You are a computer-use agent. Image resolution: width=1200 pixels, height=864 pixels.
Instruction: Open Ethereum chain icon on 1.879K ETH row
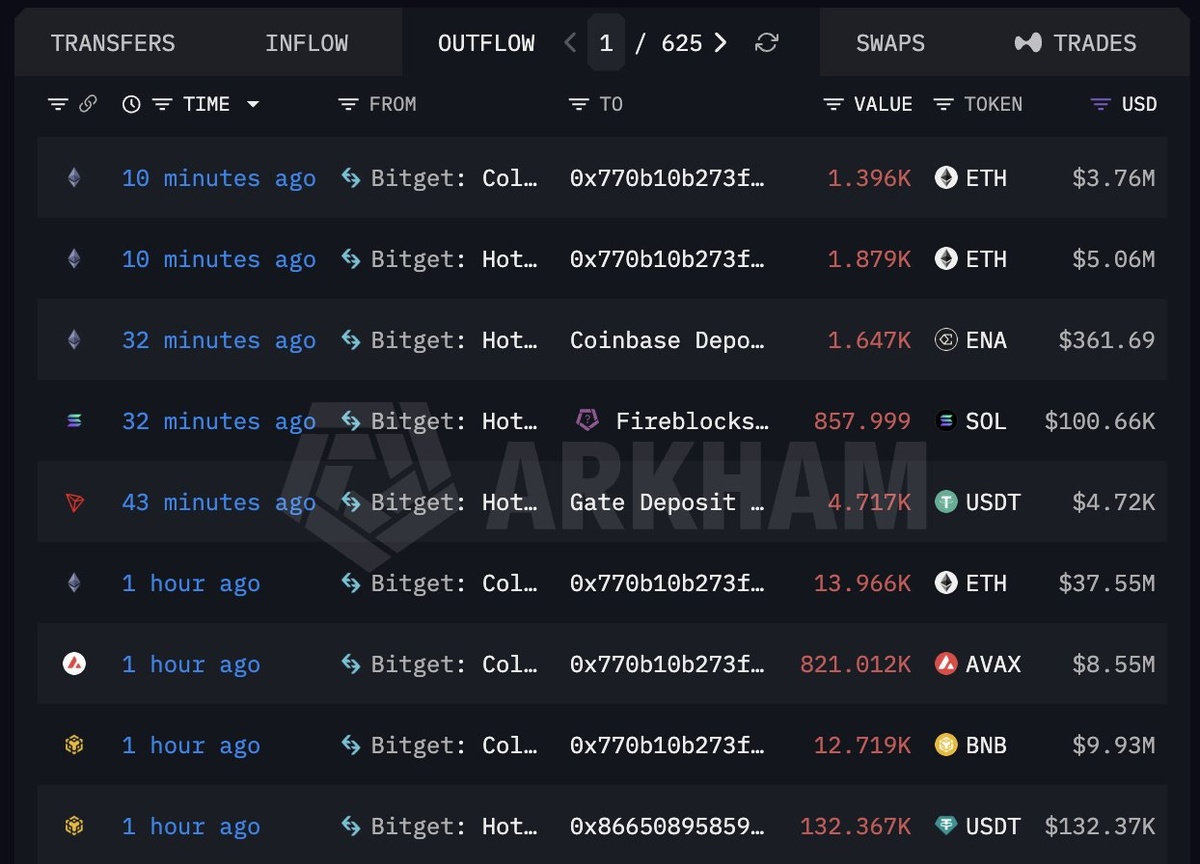click(x=74, y=259)
